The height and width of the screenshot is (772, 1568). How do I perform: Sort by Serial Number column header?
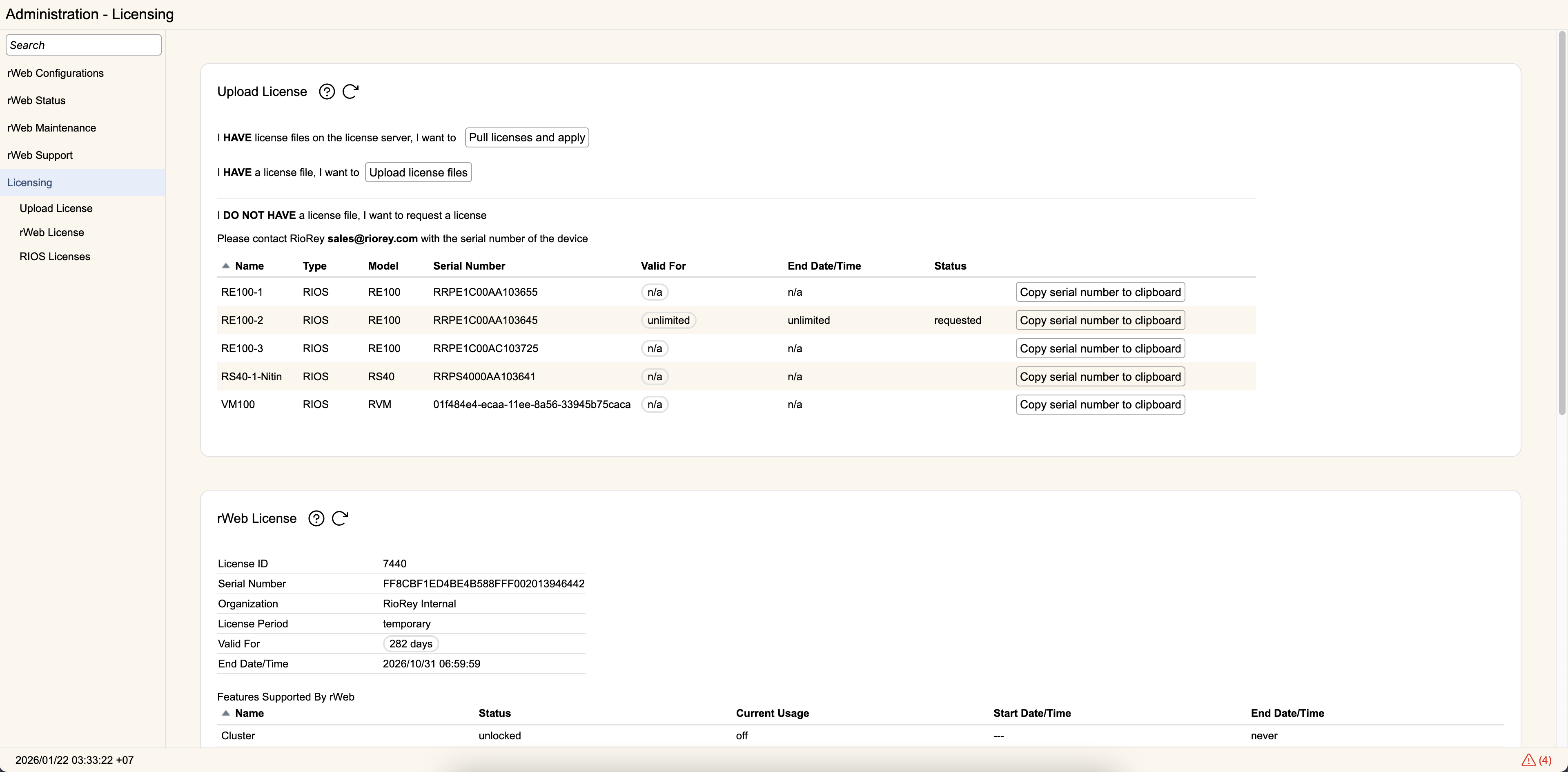469,266
